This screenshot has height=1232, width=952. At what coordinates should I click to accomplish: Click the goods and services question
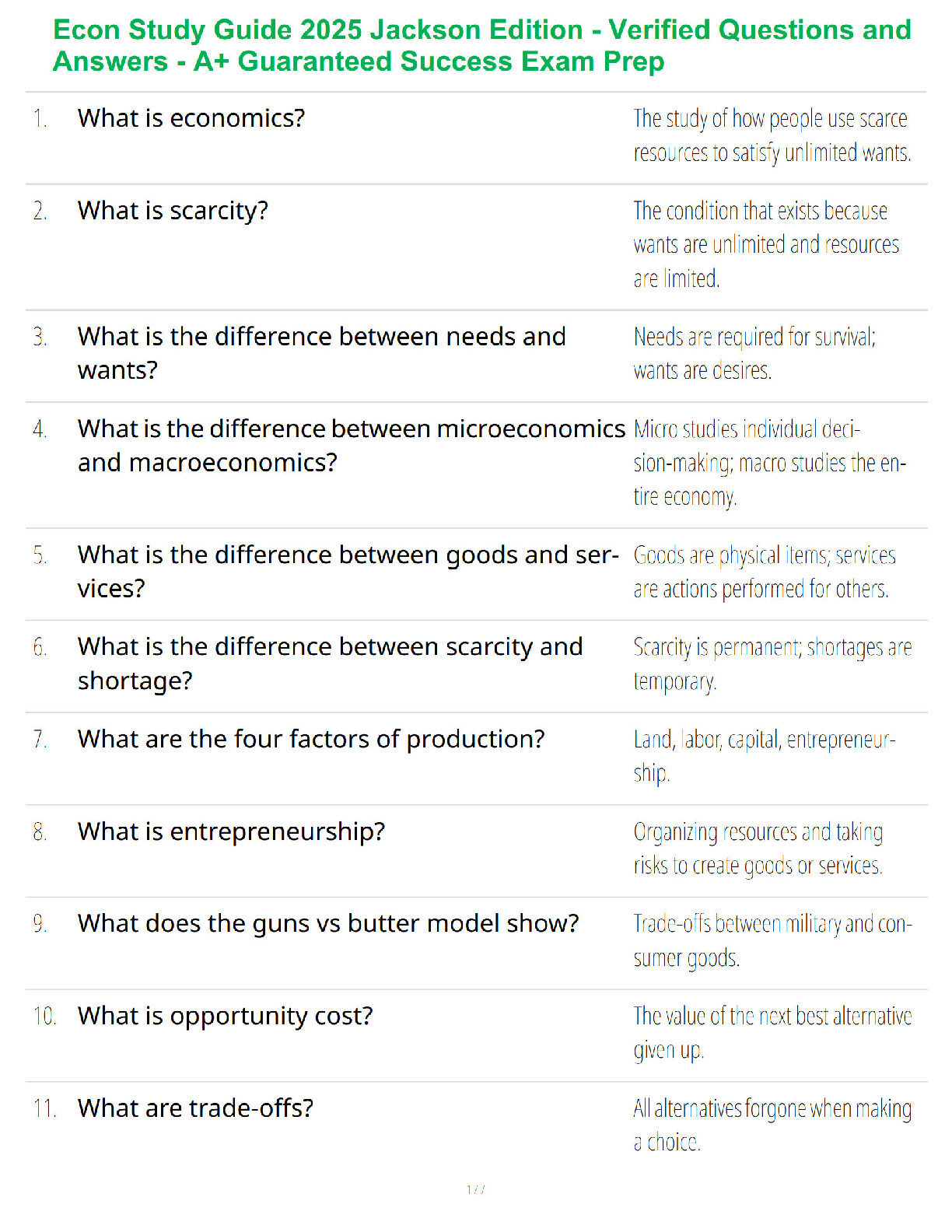(x=348, y=572)
